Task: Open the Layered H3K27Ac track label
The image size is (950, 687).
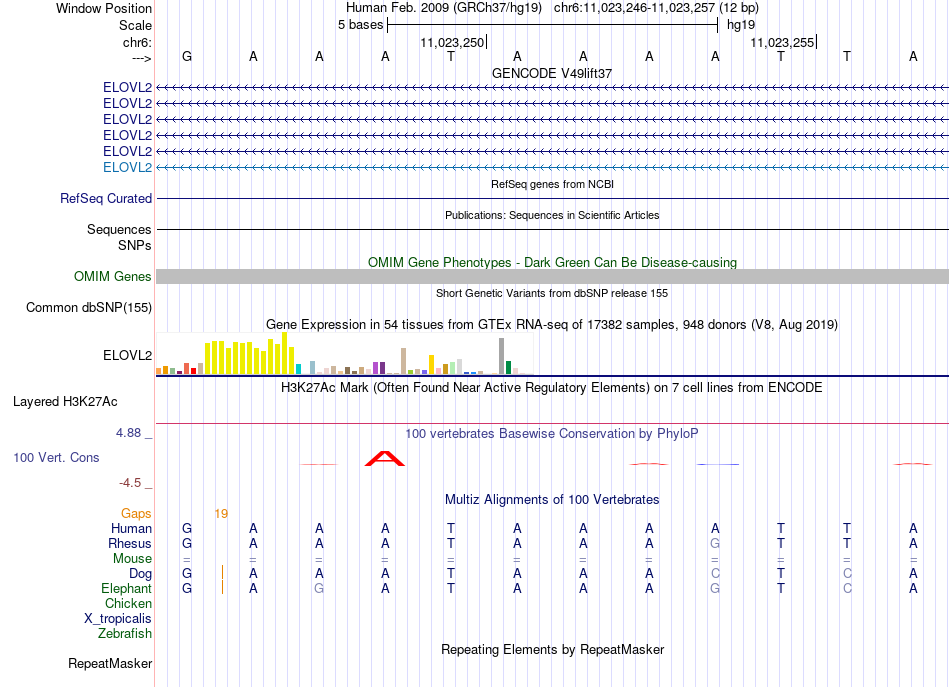Action: point(65,401)
